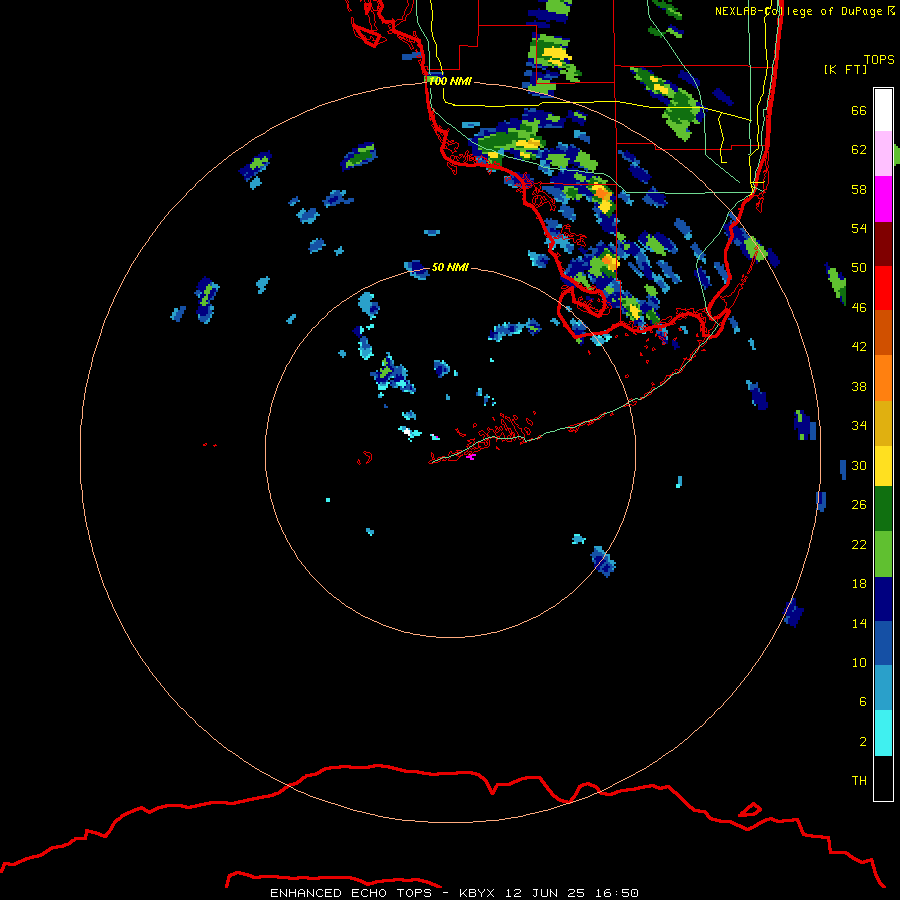Select the magenta segment of the color scale

(x=883, y=199)
